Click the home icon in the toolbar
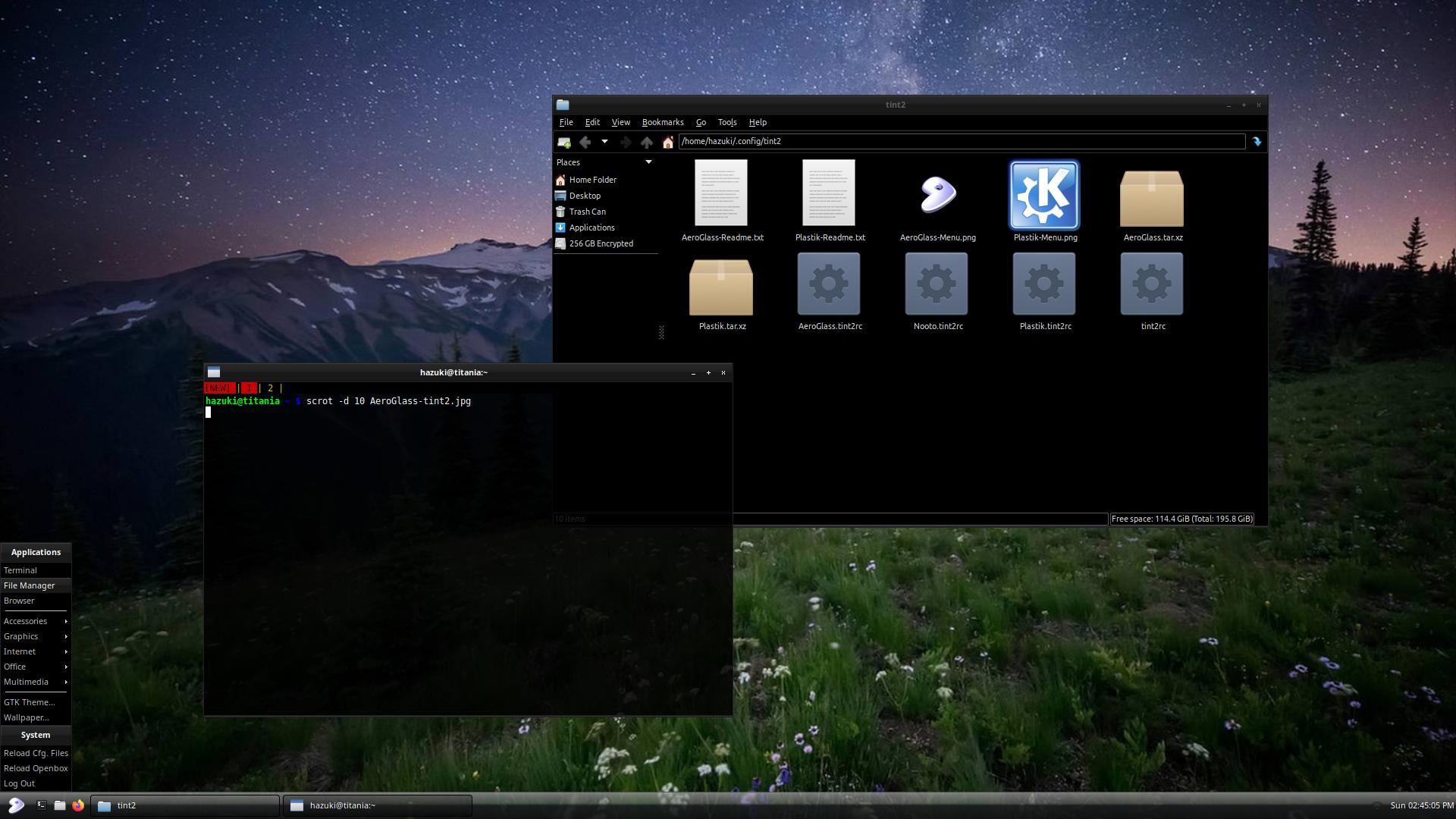The image size is (1456, 819). 668,142
